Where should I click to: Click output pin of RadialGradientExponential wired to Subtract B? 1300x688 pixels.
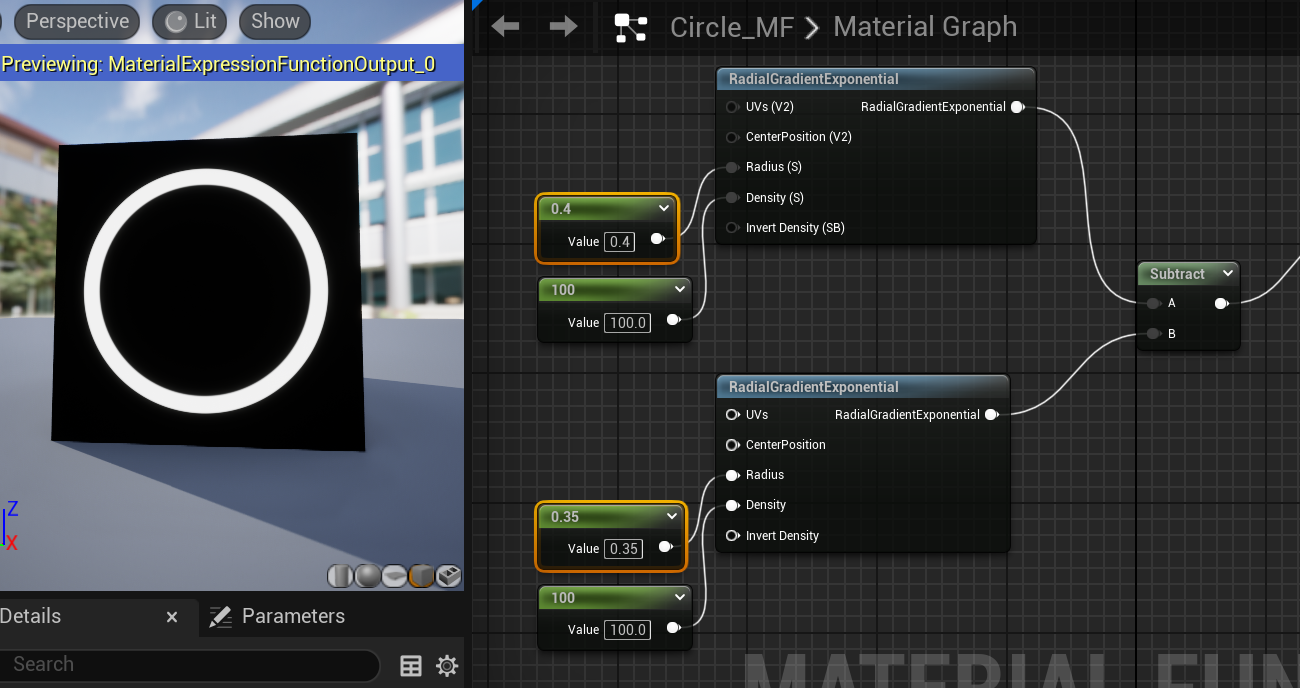(x=991, y=414)
